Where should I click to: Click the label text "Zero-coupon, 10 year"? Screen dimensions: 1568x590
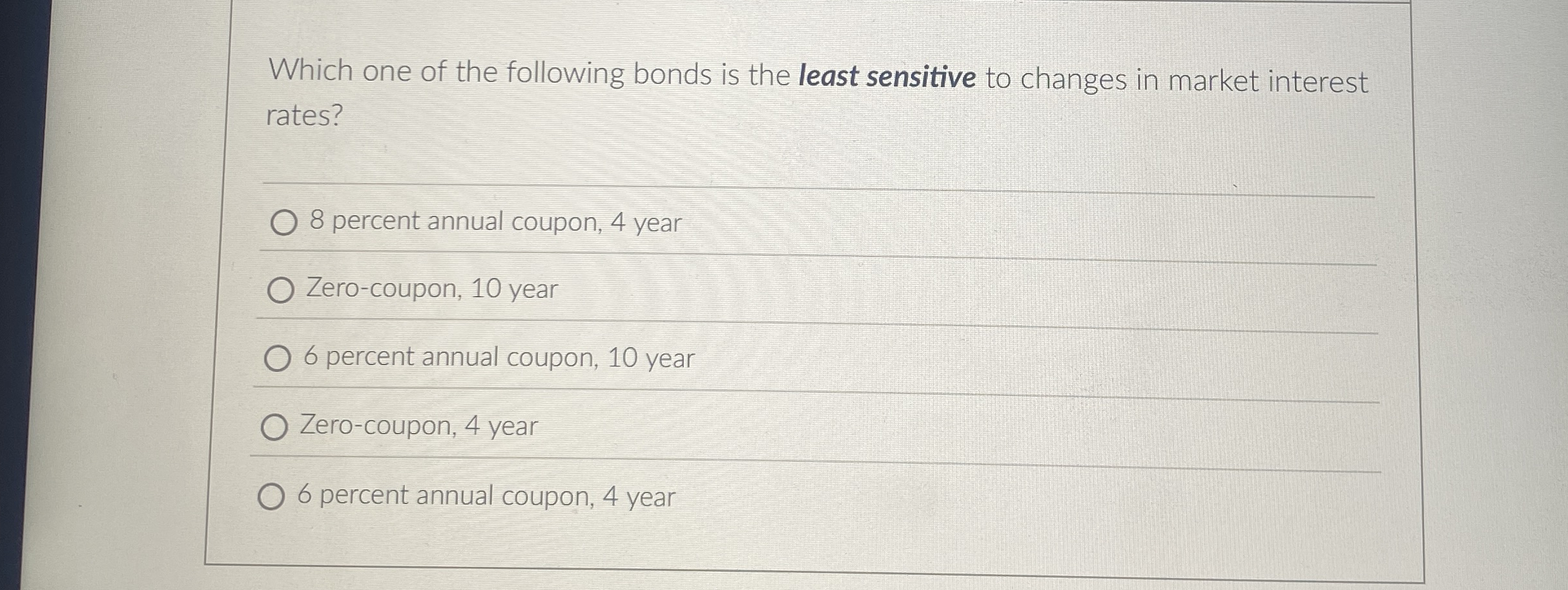pos(431,290)
